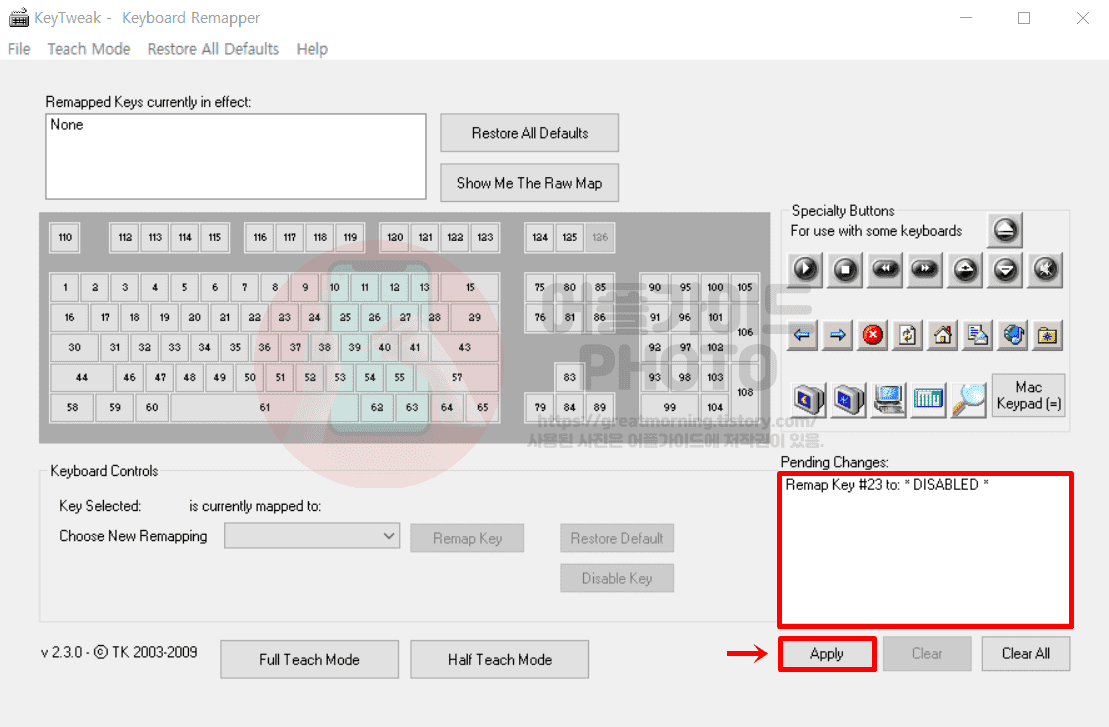Select key 43 on the keyboard map
1109x727 pixels.
[x=465, y=347]
